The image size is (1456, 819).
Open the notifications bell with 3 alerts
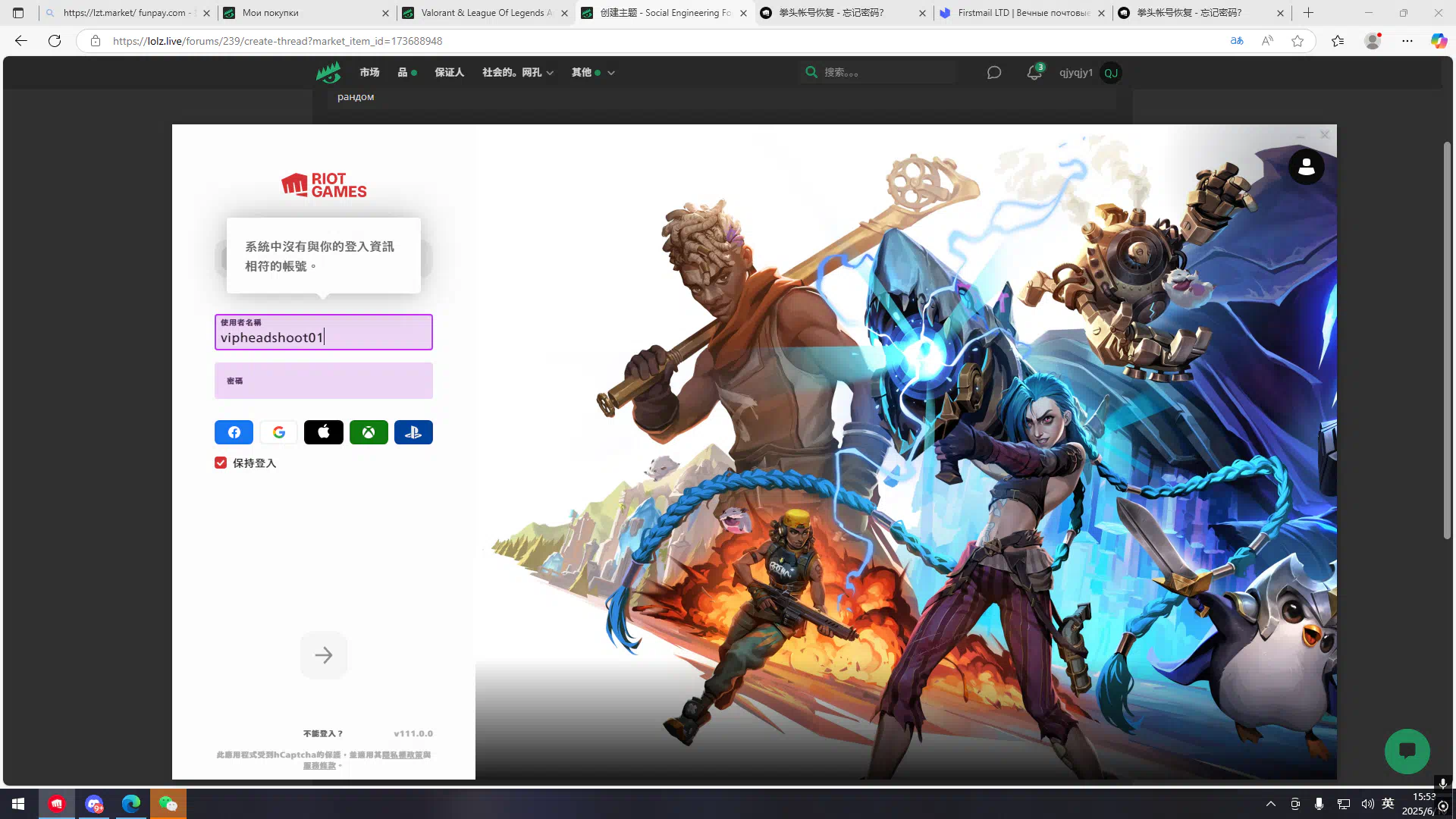click(x=1034, y=73)
